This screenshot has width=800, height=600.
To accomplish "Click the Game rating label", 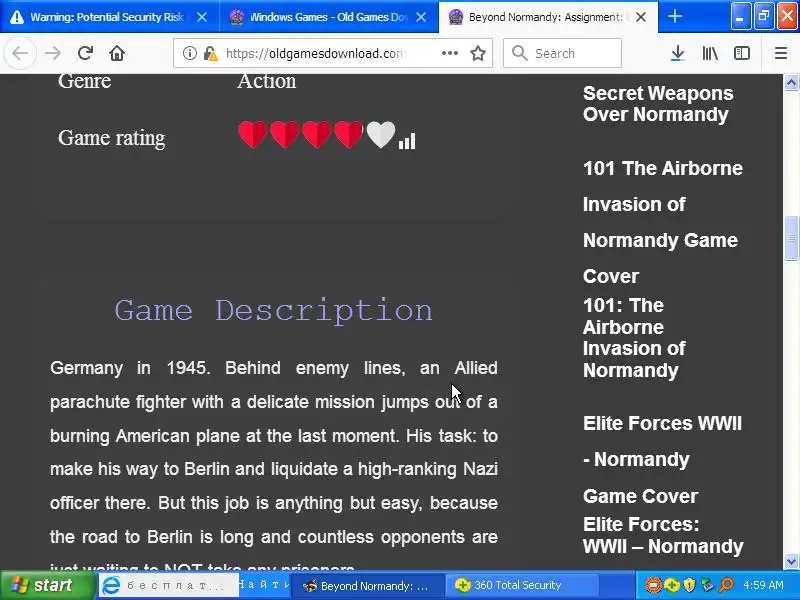I will point(111,138).
